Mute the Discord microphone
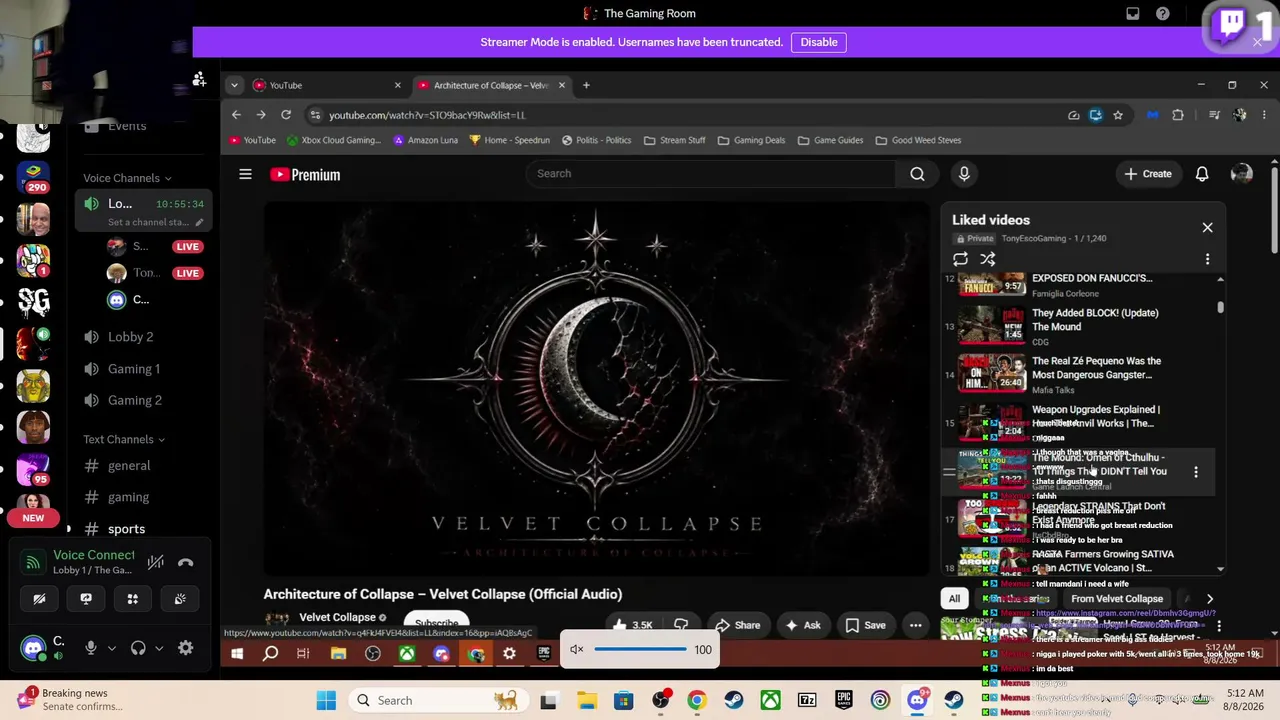Viewport: 1280px width, 720px height. point(91,648)
